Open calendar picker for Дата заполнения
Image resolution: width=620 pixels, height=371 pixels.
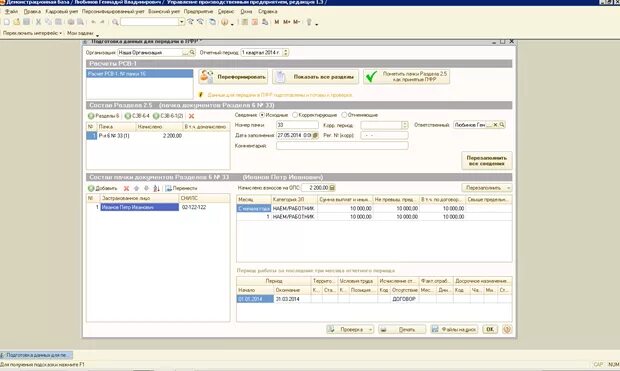point(315,135)
